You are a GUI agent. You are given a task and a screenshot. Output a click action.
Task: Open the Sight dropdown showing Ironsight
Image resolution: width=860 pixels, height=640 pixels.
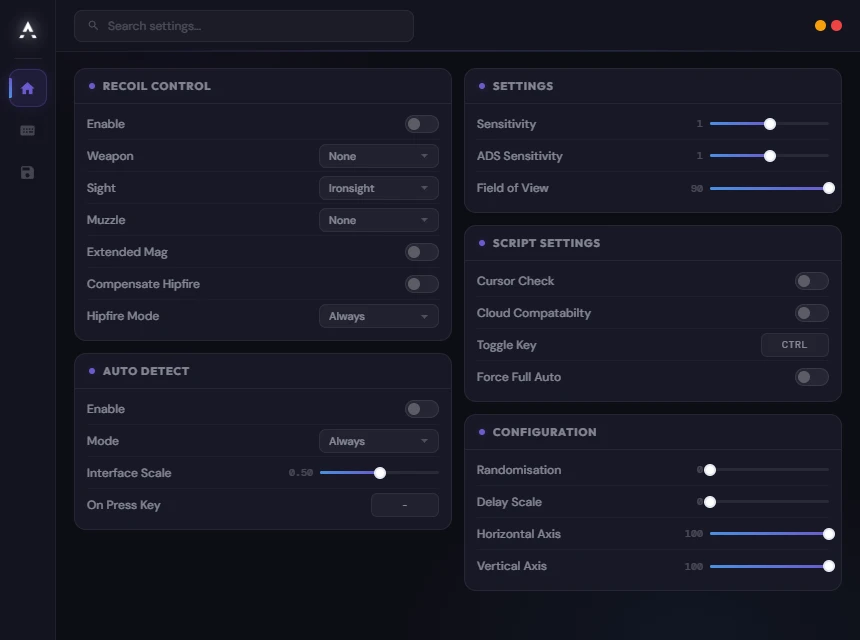click(x=378, y=188)
